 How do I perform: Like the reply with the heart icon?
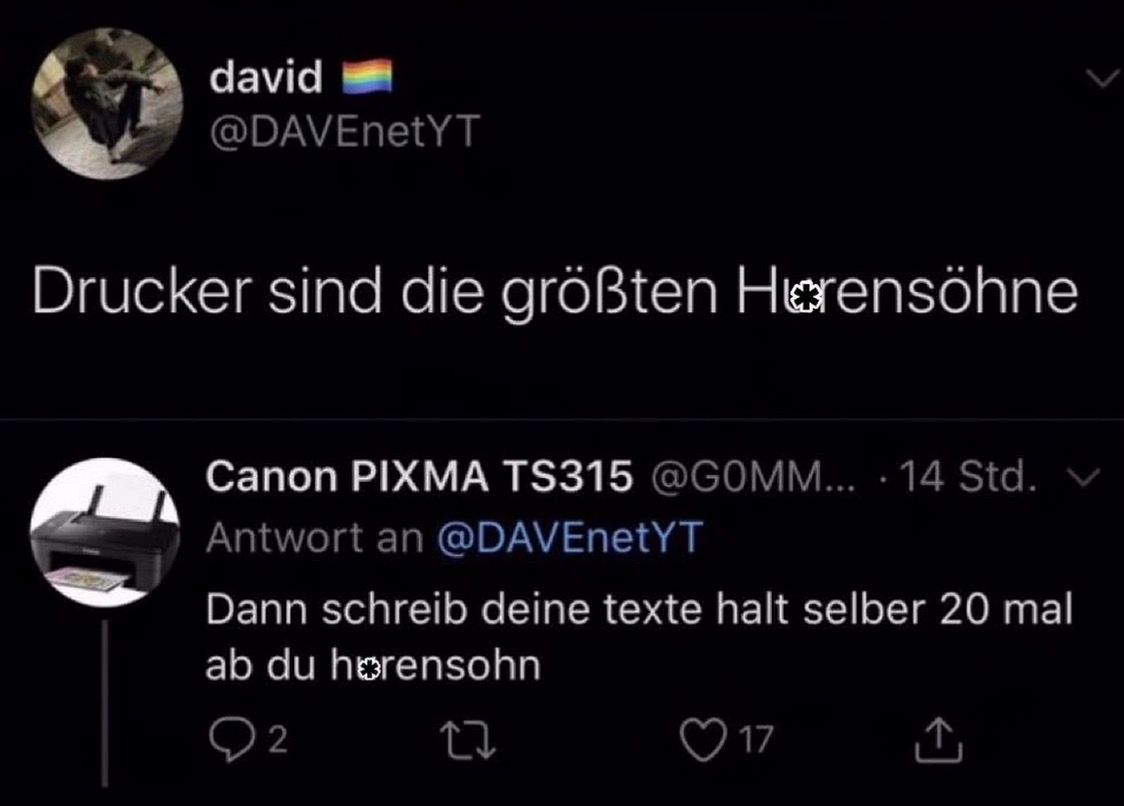[x=702, y=740]
